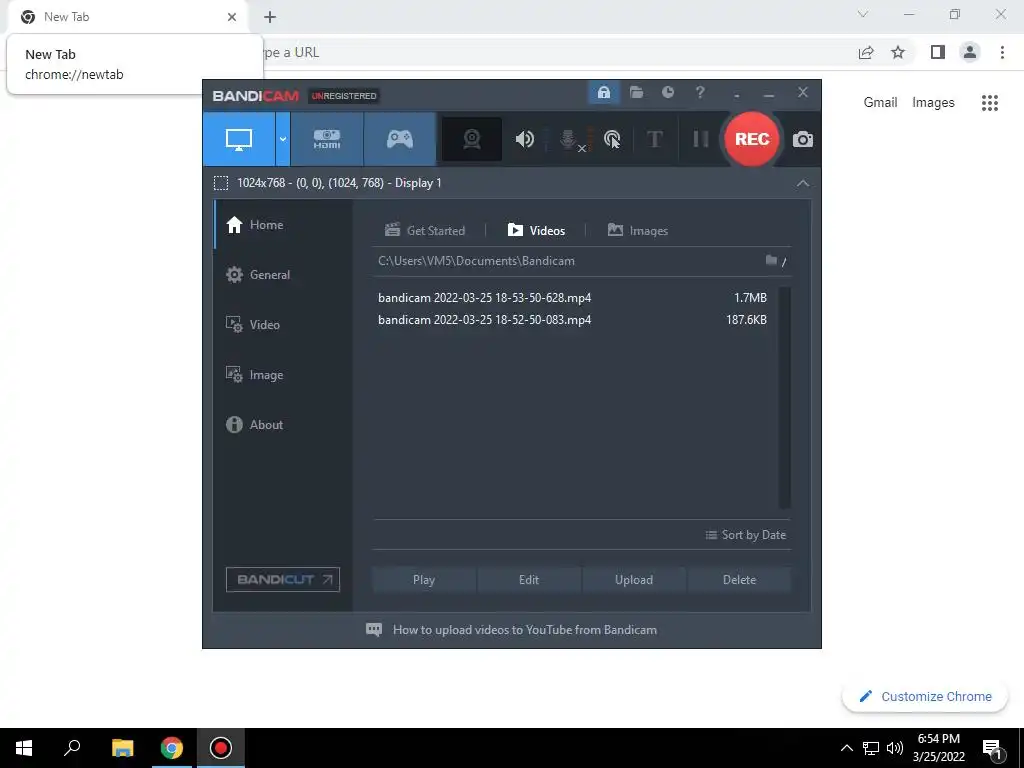Select bandicam 2022-03-25 18-53-50-628.mp4

coord(485,298)
